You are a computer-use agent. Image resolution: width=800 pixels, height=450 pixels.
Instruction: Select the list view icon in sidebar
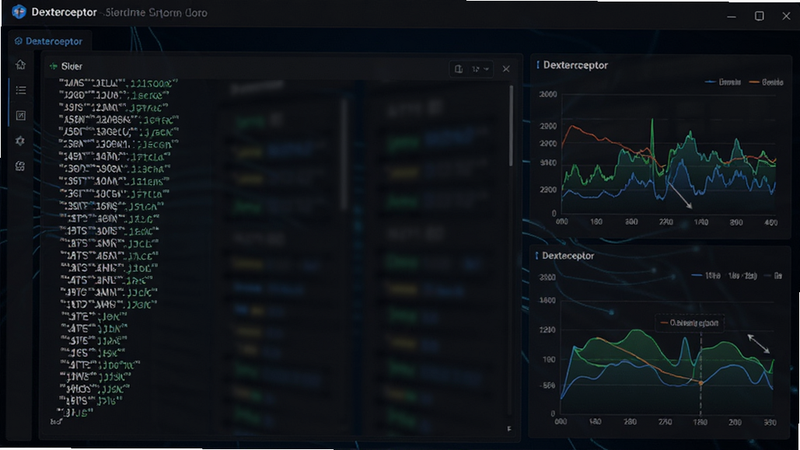(x=20, y=90)
